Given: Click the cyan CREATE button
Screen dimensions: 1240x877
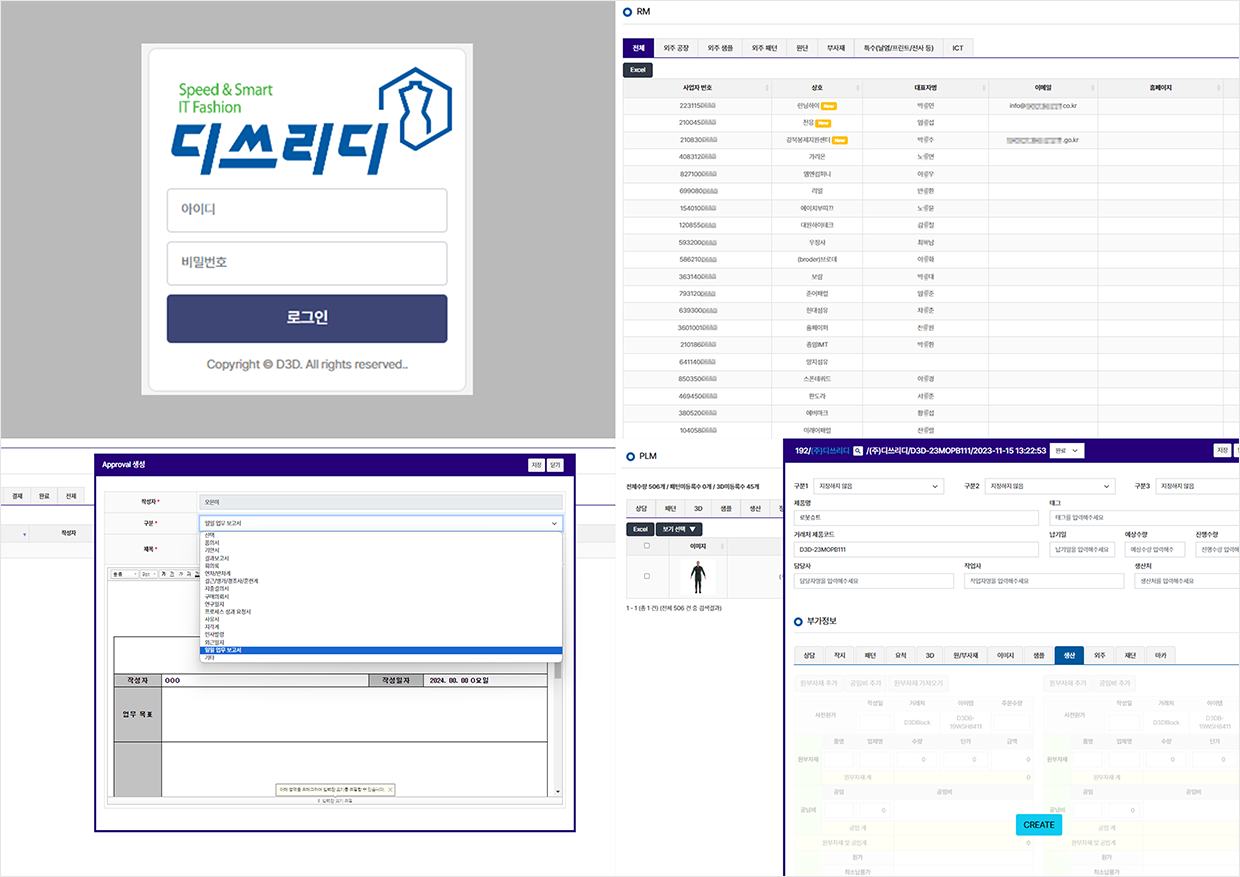Looking at the screenshot, I should pyautogui.click(x=1039, y=825).
